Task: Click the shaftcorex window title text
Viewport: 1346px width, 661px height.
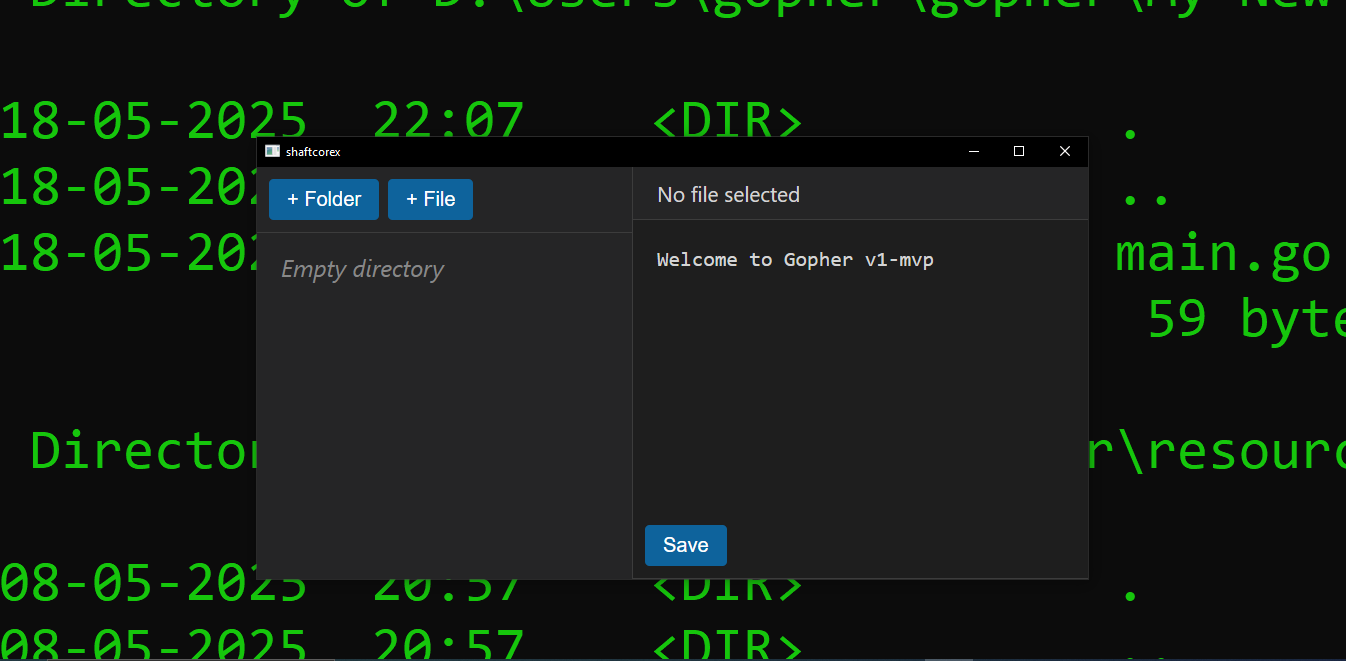Action: click(313, 152)
